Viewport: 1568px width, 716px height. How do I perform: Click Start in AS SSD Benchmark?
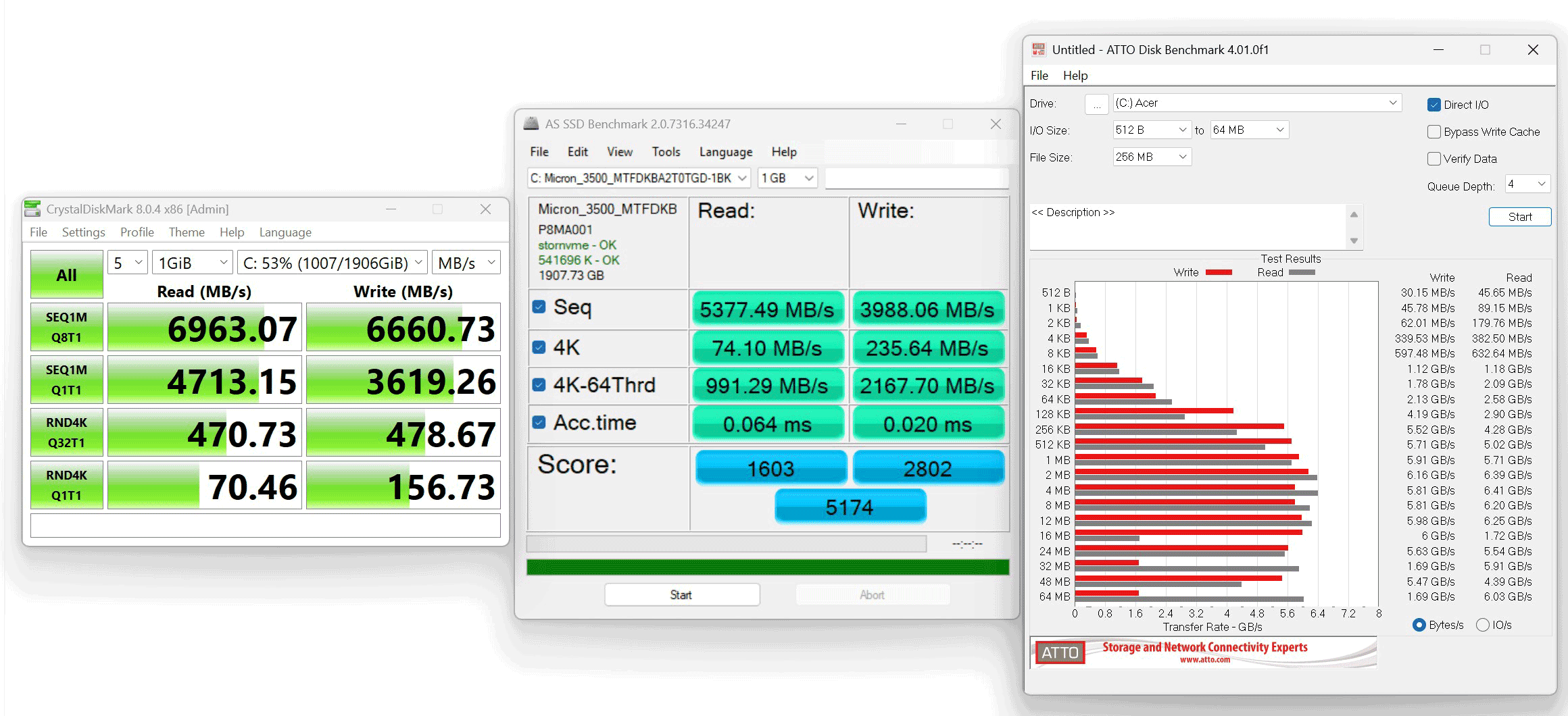pyautogui.click(x=682, y=594)
